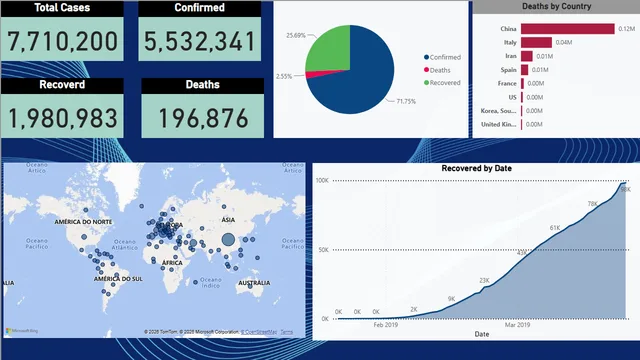Select the Recoverd card value 1,980,983

click(x=62, y=119)
